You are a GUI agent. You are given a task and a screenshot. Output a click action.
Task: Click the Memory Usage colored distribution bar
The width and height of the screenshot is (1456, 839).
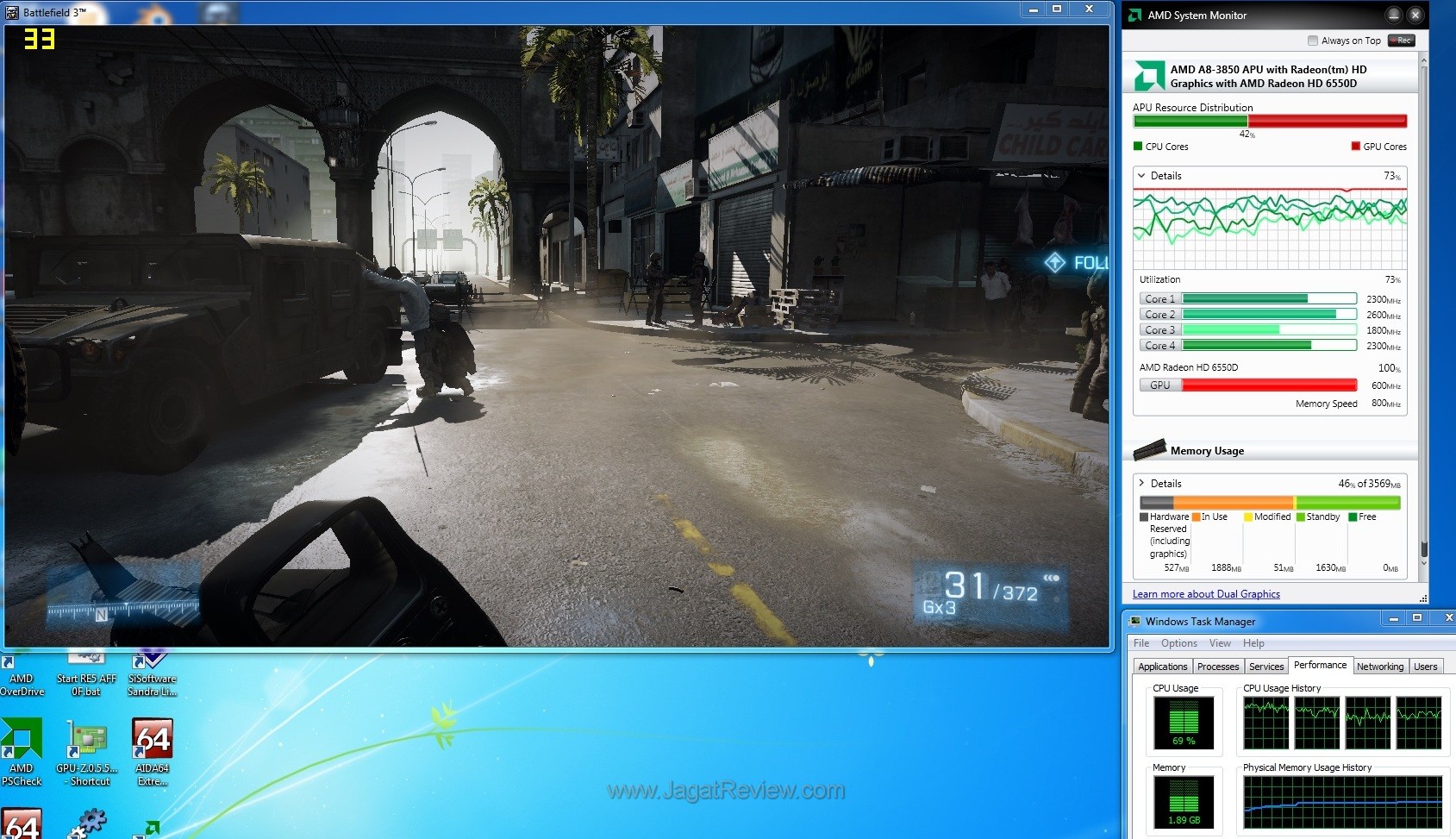[x=1270, y=502]
